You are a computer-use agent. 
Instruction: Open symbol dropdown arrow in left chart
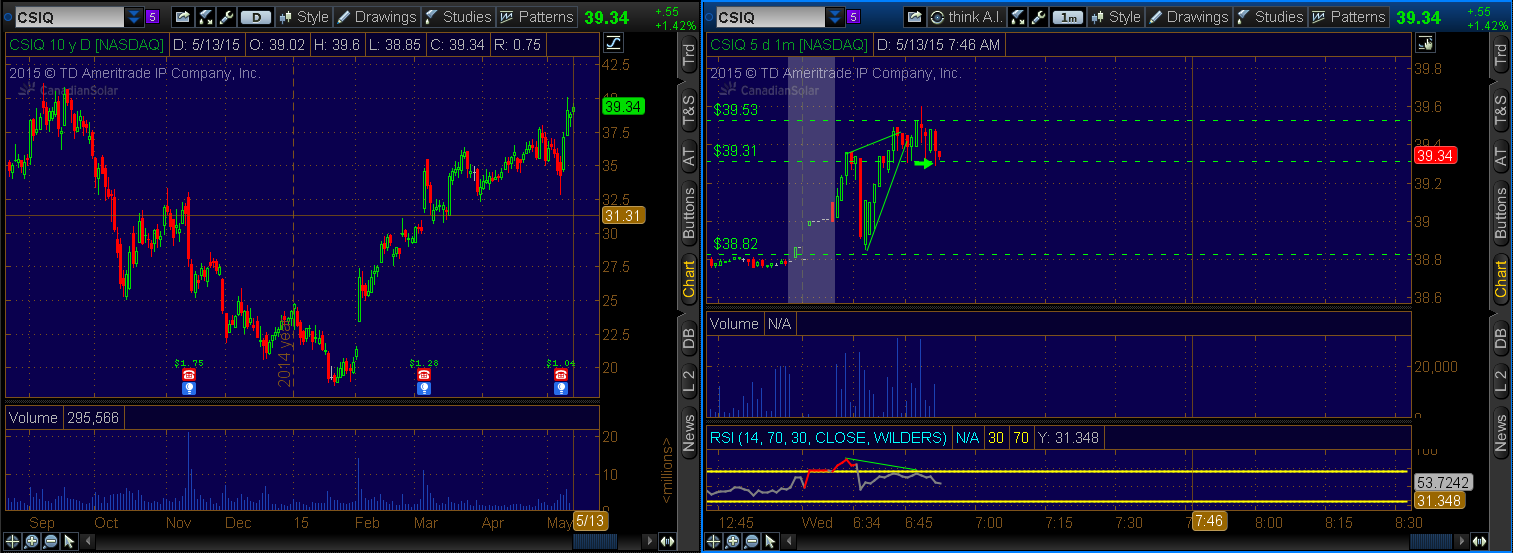[134, 17]
